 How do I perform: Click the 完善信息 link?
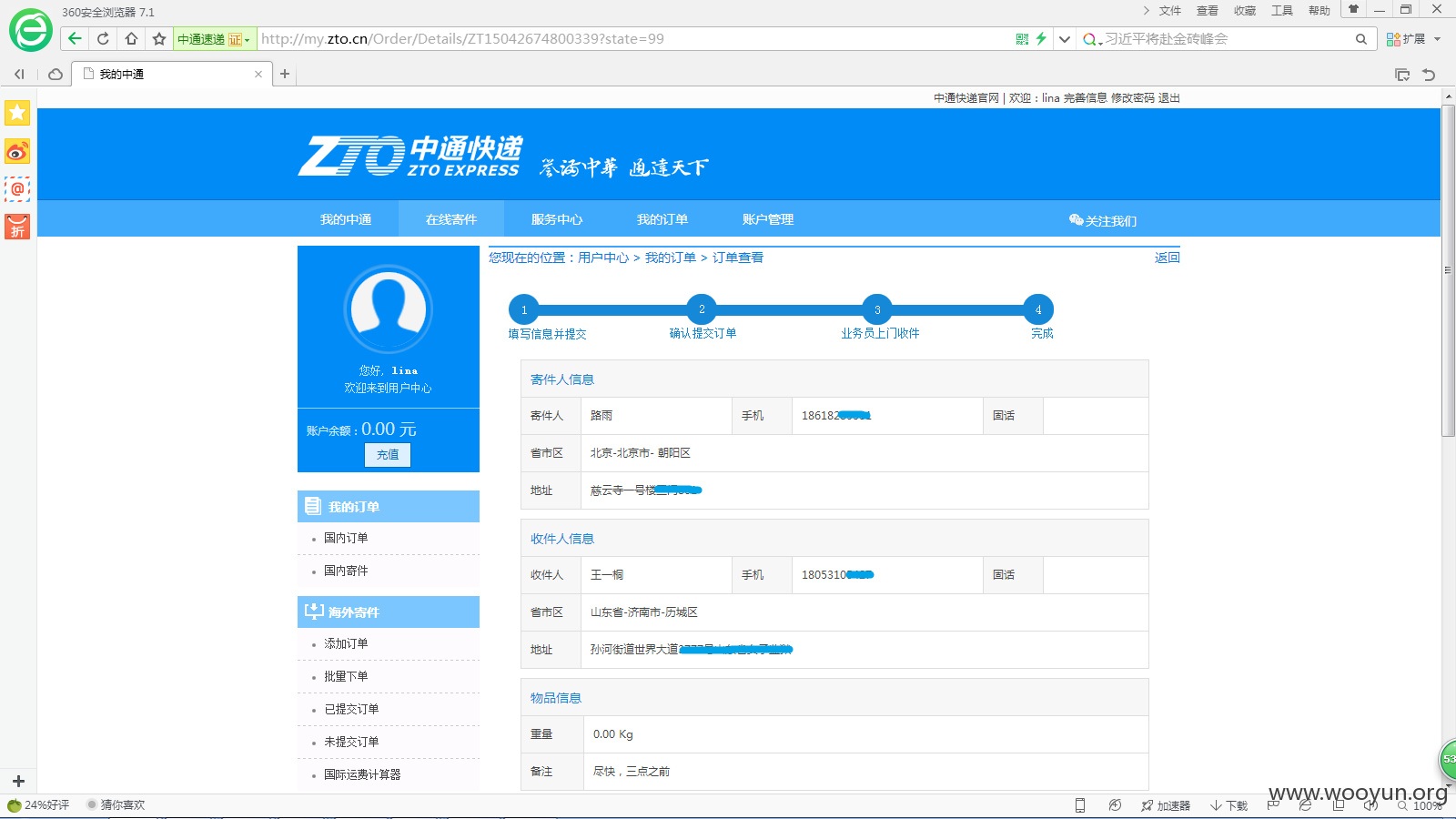(x=1085, y=98)
